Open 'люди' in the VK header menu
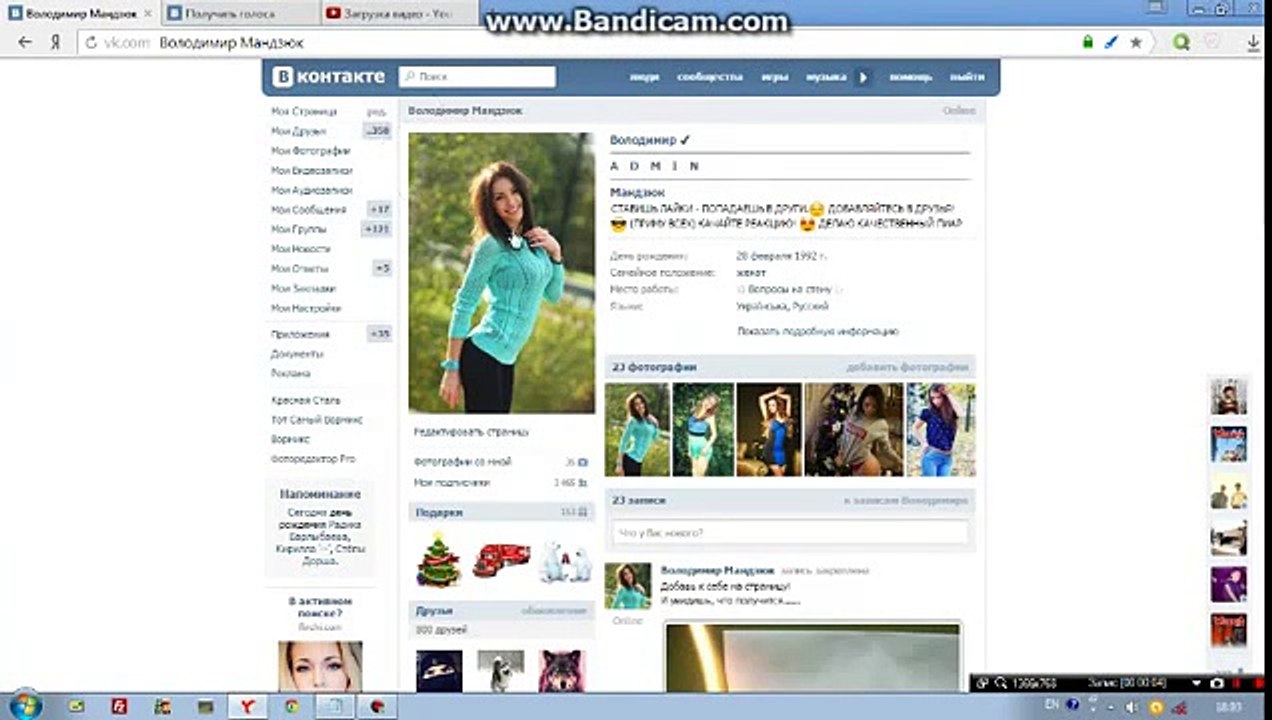The image size is (1272, 720). [x=644, y=76]
